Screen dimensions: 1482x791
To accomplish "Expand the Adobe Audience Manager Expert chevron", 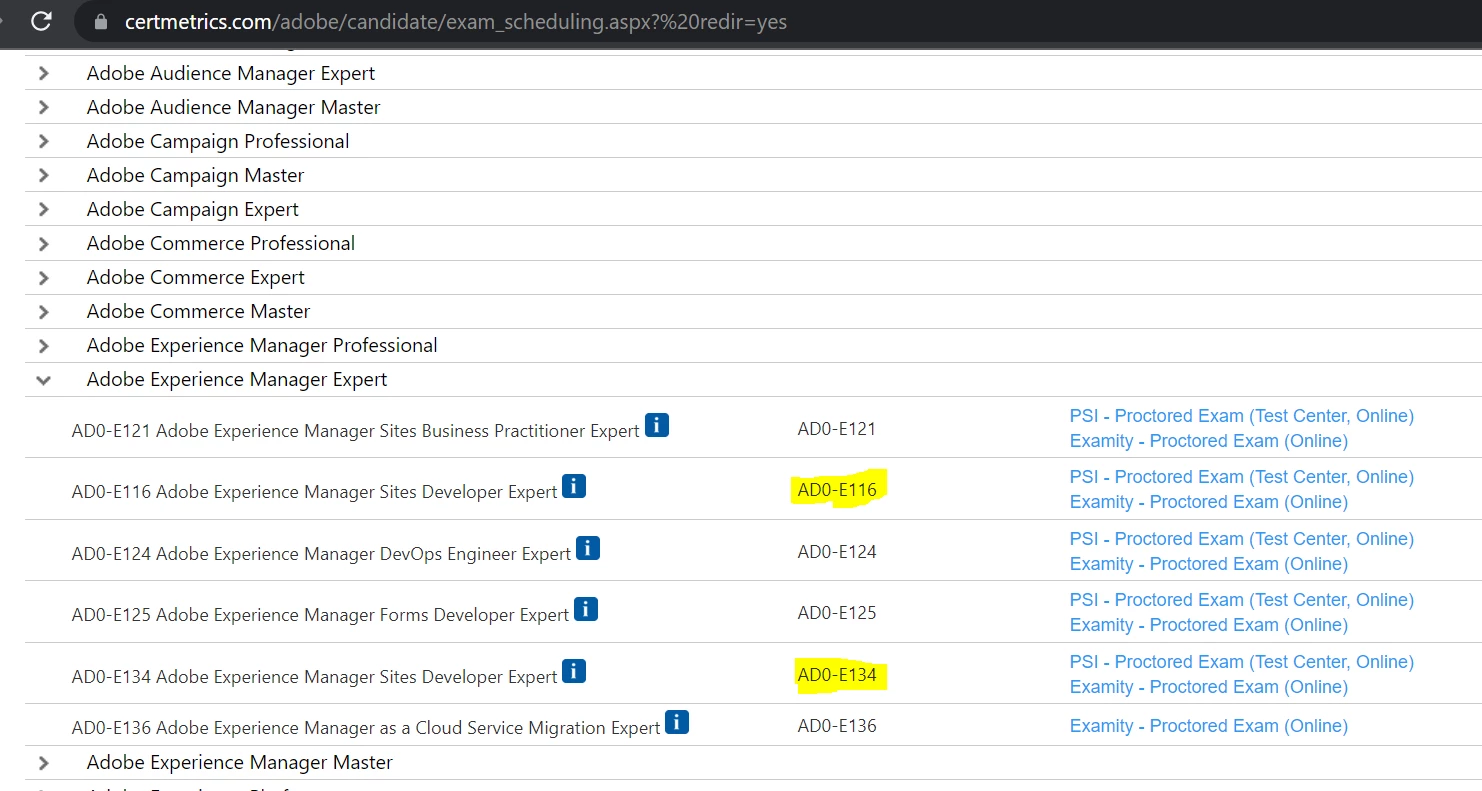I will coord(43,73).
